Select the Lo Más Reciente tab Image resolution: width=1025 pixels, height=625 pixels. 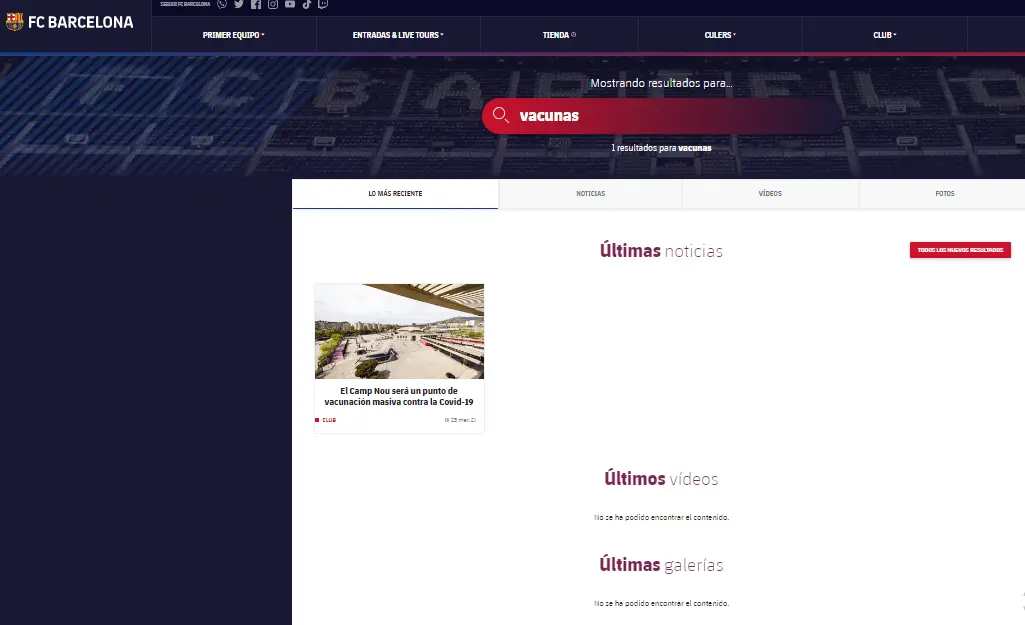[x=395, y=194]
